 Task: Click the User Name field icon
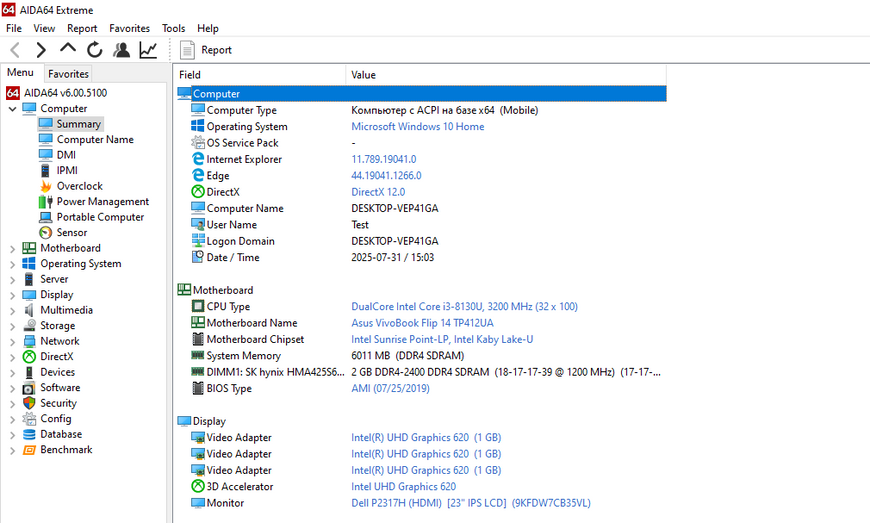[198, 224]
